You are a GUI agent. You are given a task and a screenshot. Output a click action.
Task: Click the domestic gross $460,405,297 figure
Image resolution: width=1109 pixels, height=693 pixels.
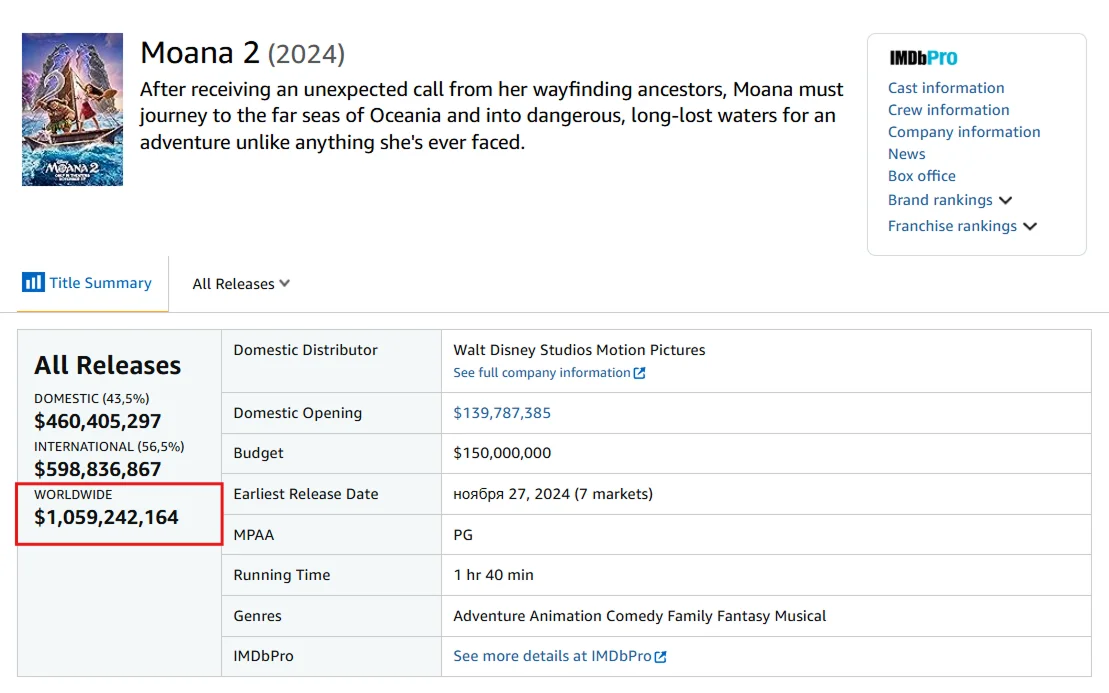click(97, 421)
